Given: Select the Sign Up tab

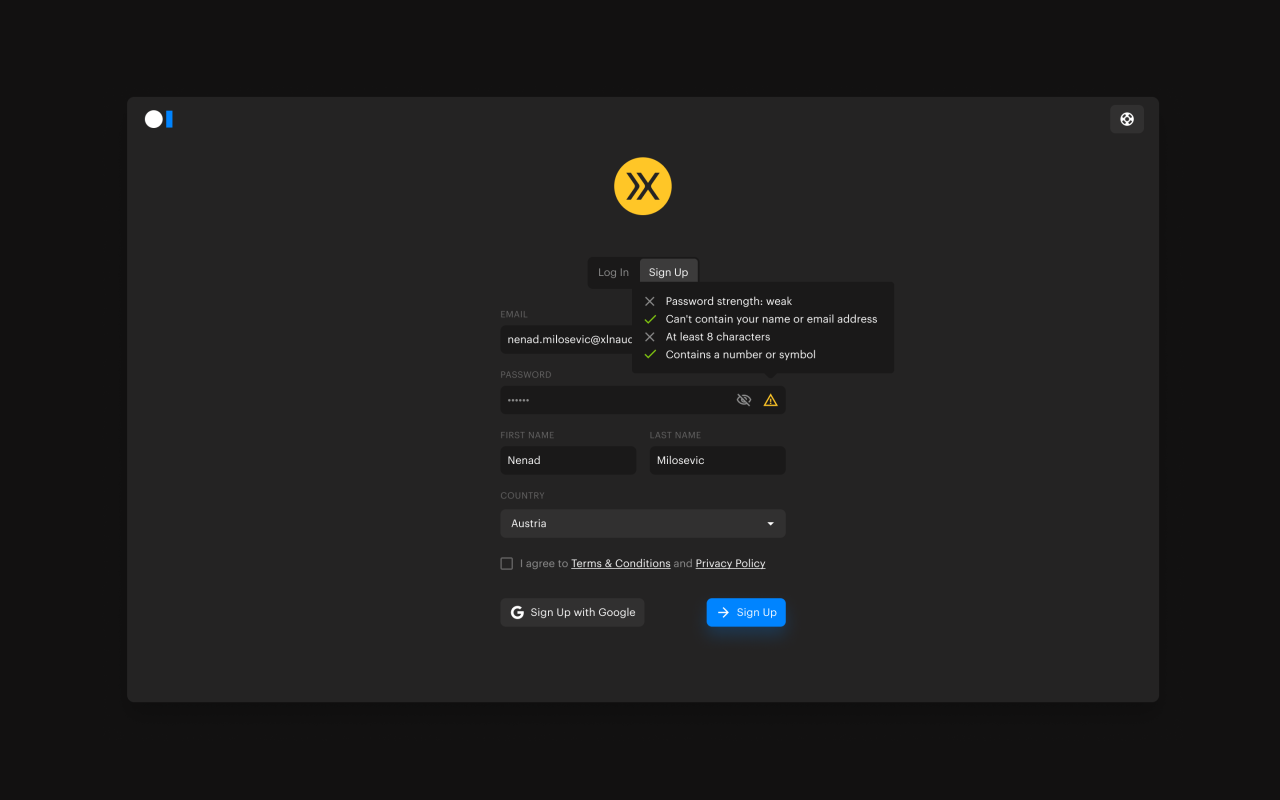Looking at the screenshot, I should pyautogui.click(x=668, y=272).
